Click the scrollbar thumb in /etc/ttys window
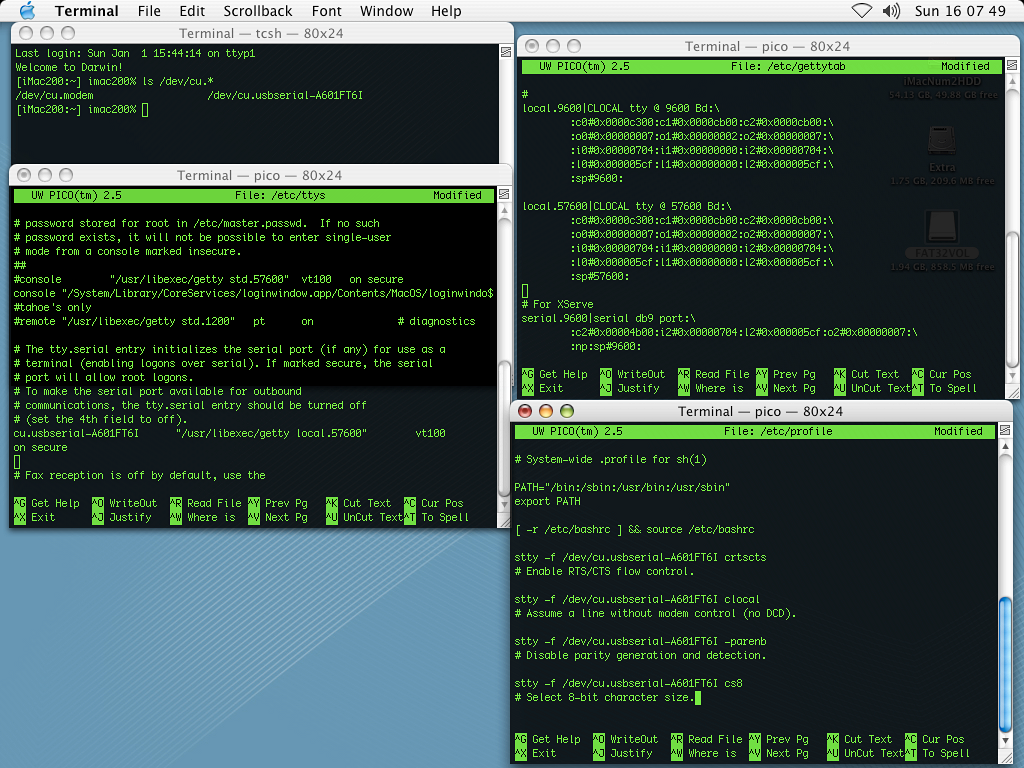Viewport: 1024px width, 768px height. 504,428
